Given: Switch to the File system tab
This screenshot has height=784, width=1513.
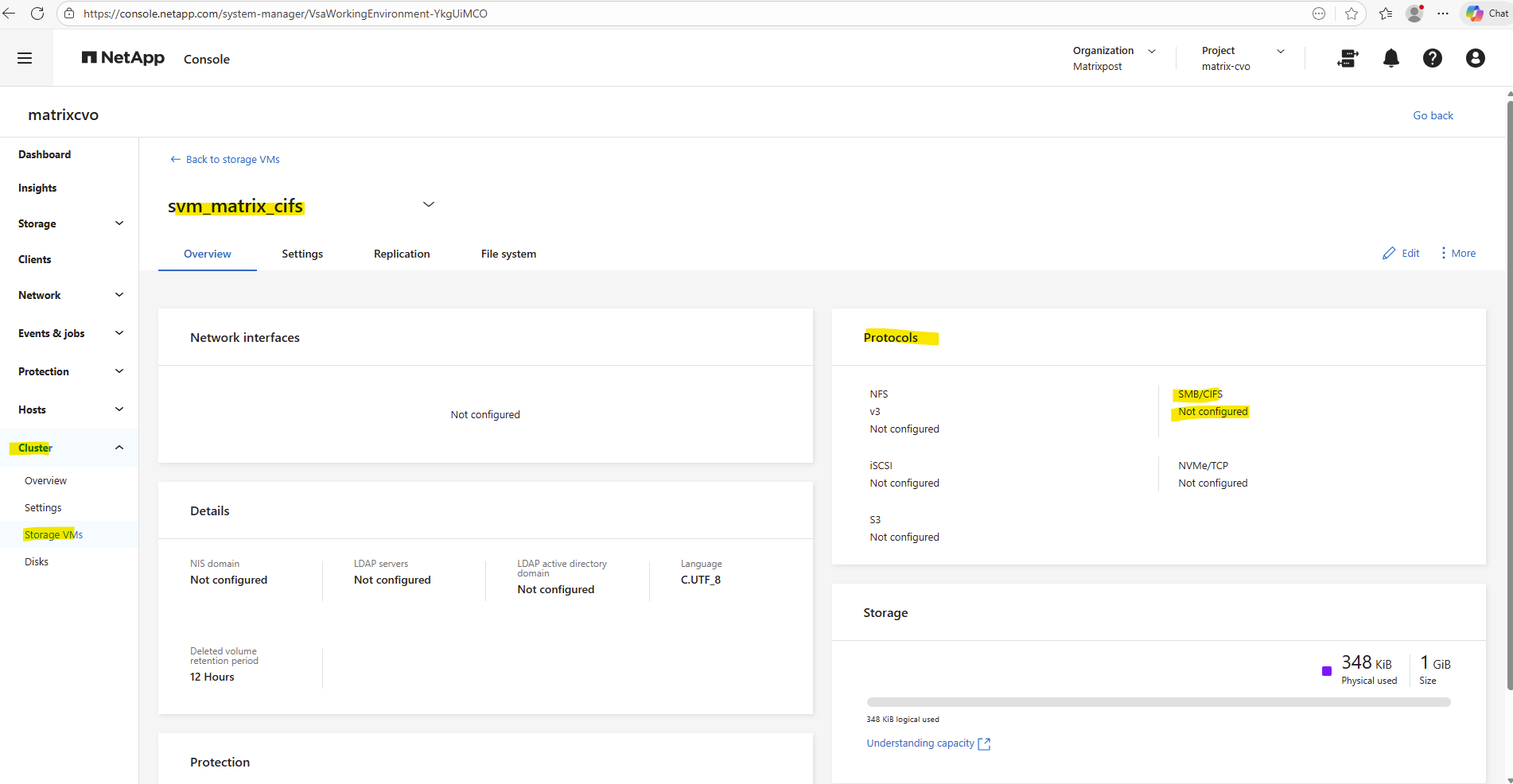Looking at the screenshot, I should [x=508, y=254].
